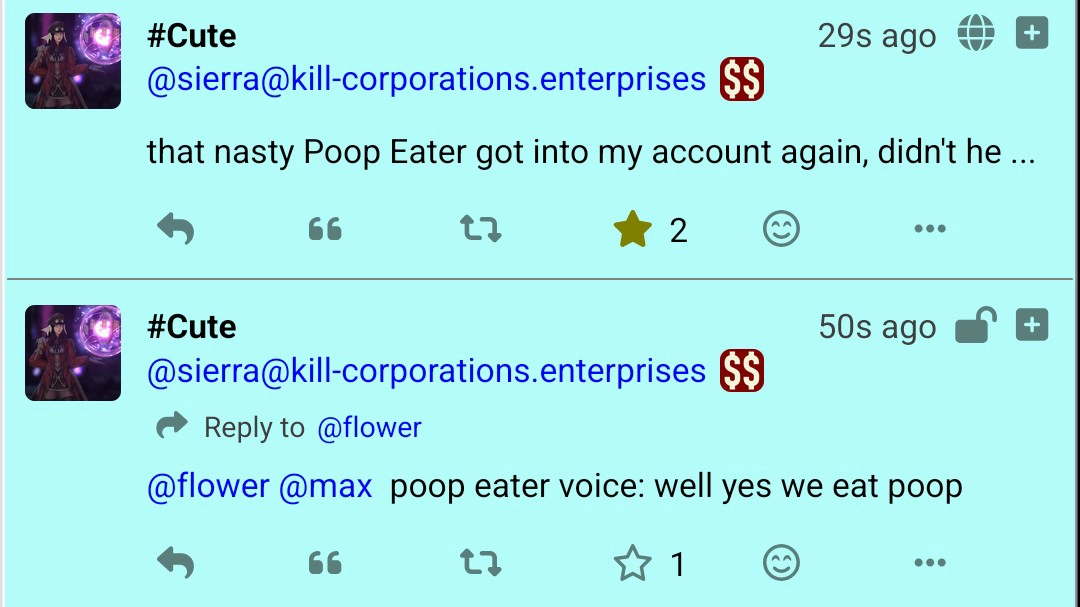Open the @flower mention in post body
The image size is (1080, 607).
click(208, 487)
